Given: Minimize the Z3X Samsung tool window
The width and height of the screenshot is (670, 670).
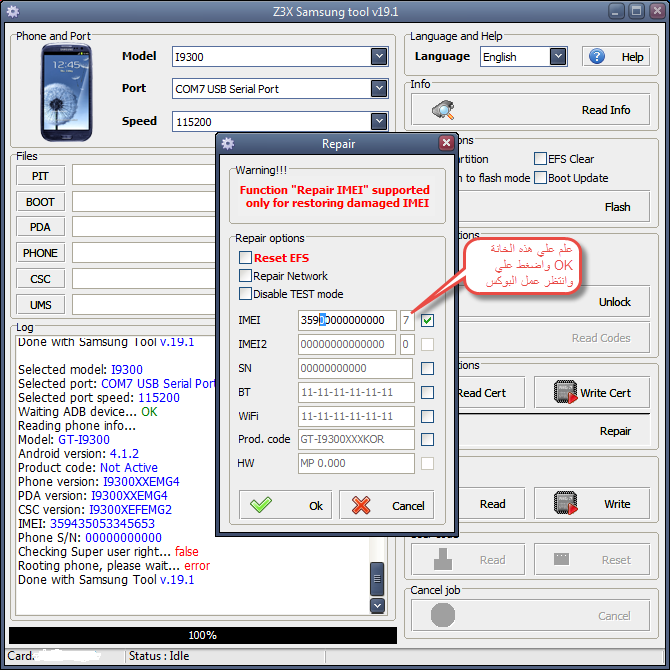Looking at the screenshot, I should (616, 11).
